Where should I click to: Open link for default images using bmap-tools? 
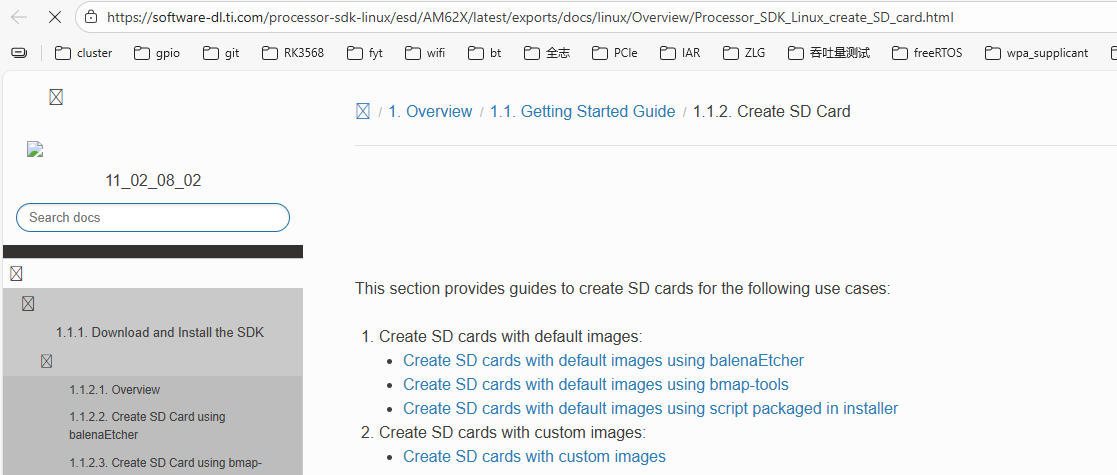pyautogui.click(x=595, y=384)
